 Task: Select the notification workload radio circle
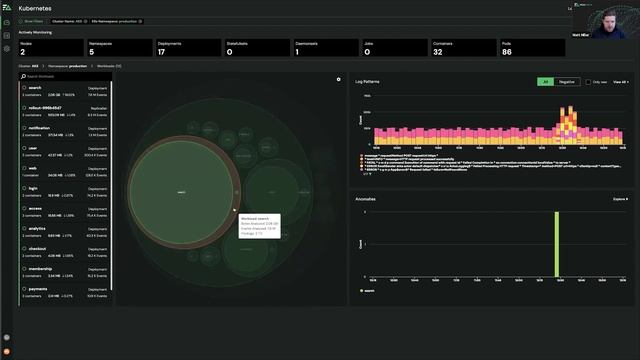click(24, 128)
